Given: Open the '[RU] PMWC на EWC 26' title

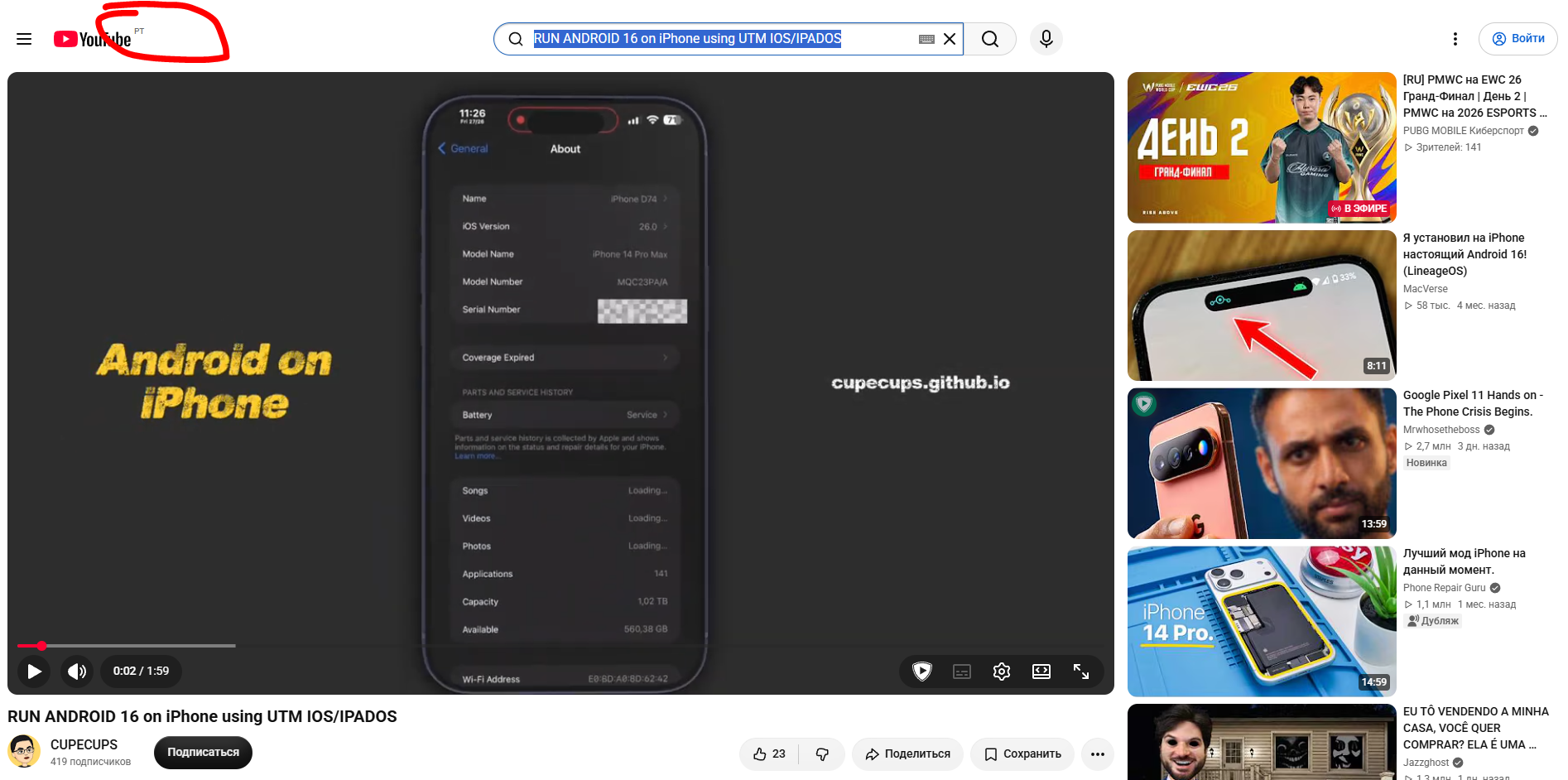Looking at the screenshot, I should pyautogui.click(x=1474, y=96).
